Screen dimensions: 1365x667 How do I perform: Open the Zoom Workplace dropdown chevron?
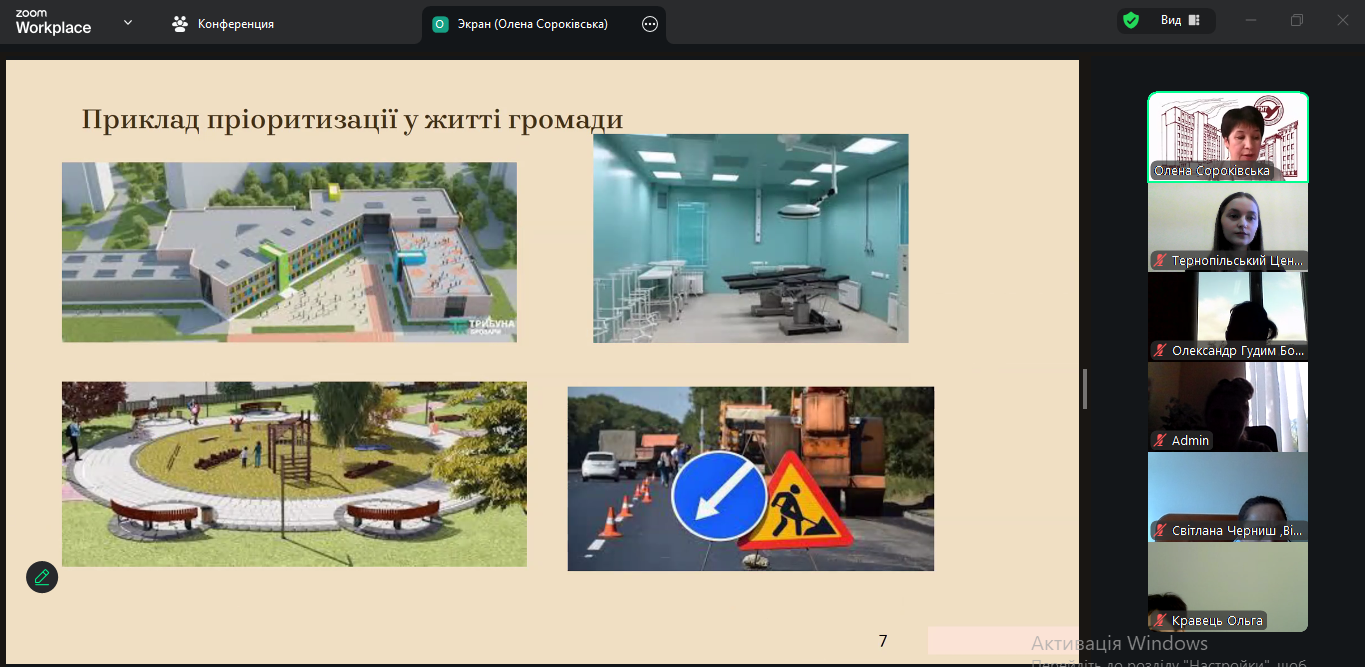point(127,22)
